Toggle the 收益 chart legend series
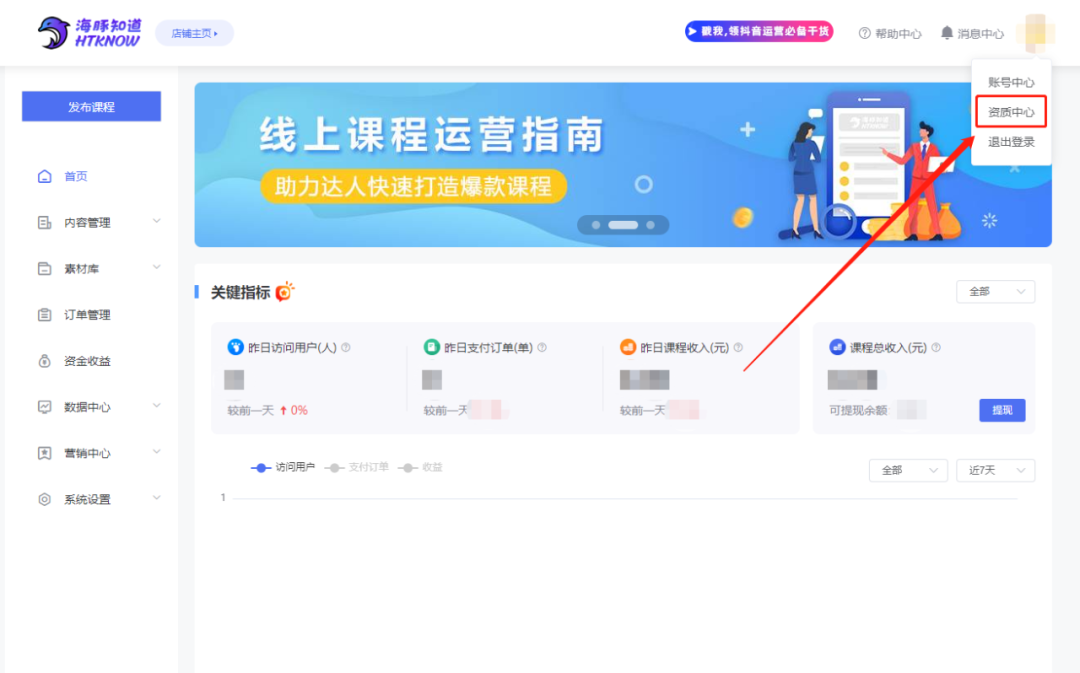1080x673 pixels. pyautogui.click(x=421, y=467)
